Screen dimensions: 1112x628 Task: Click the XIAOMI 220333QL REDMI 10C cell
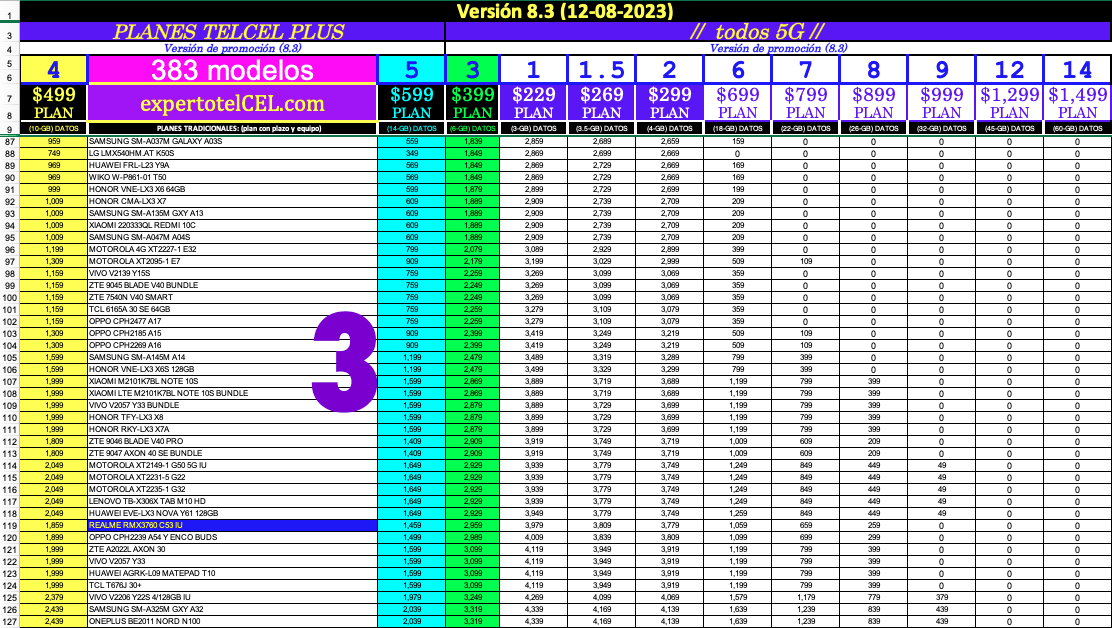coord(232,225)
